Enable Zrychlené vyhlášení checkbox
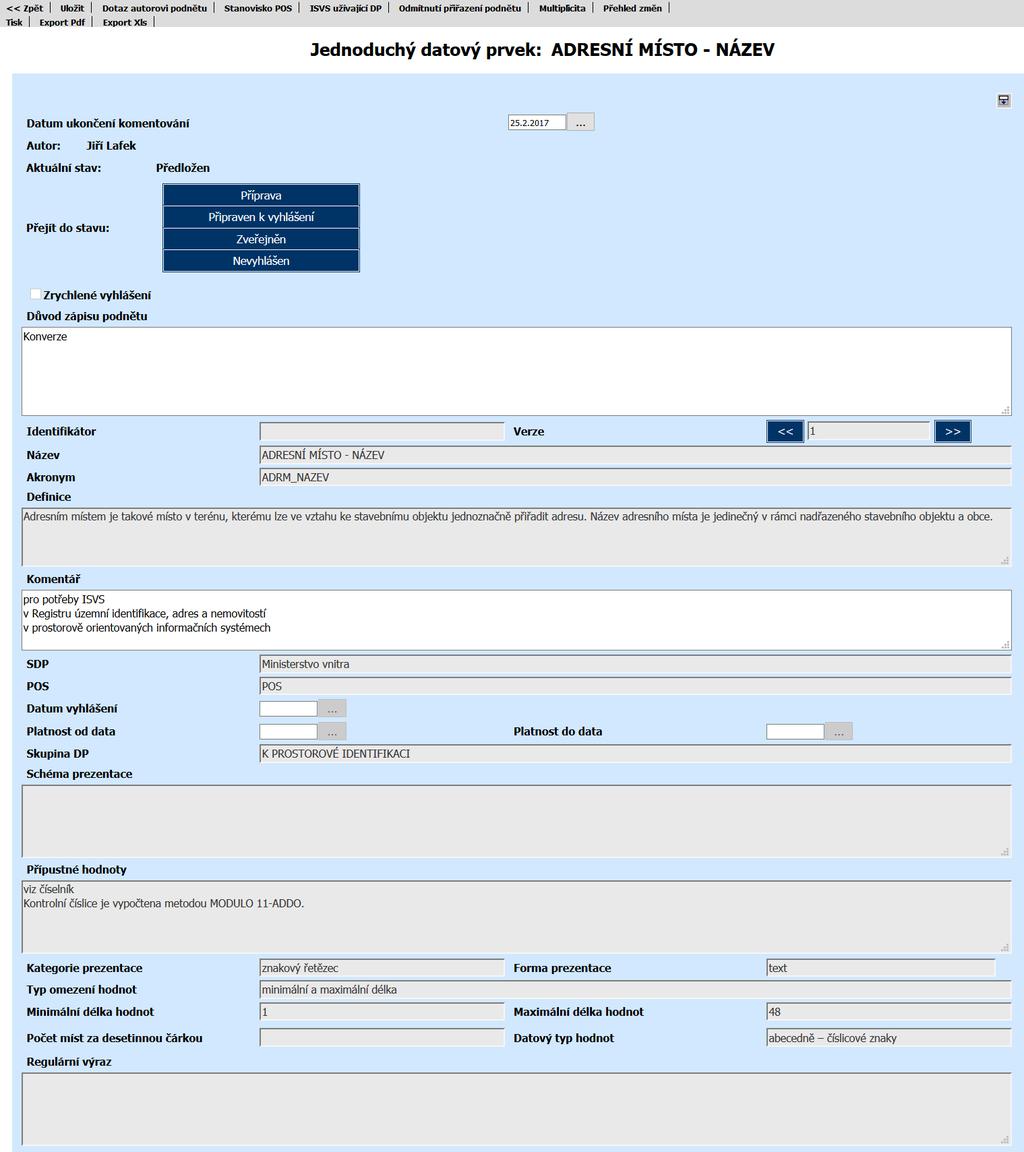The width and height of the screenshot is (1024, 1152). click(35, 295)
